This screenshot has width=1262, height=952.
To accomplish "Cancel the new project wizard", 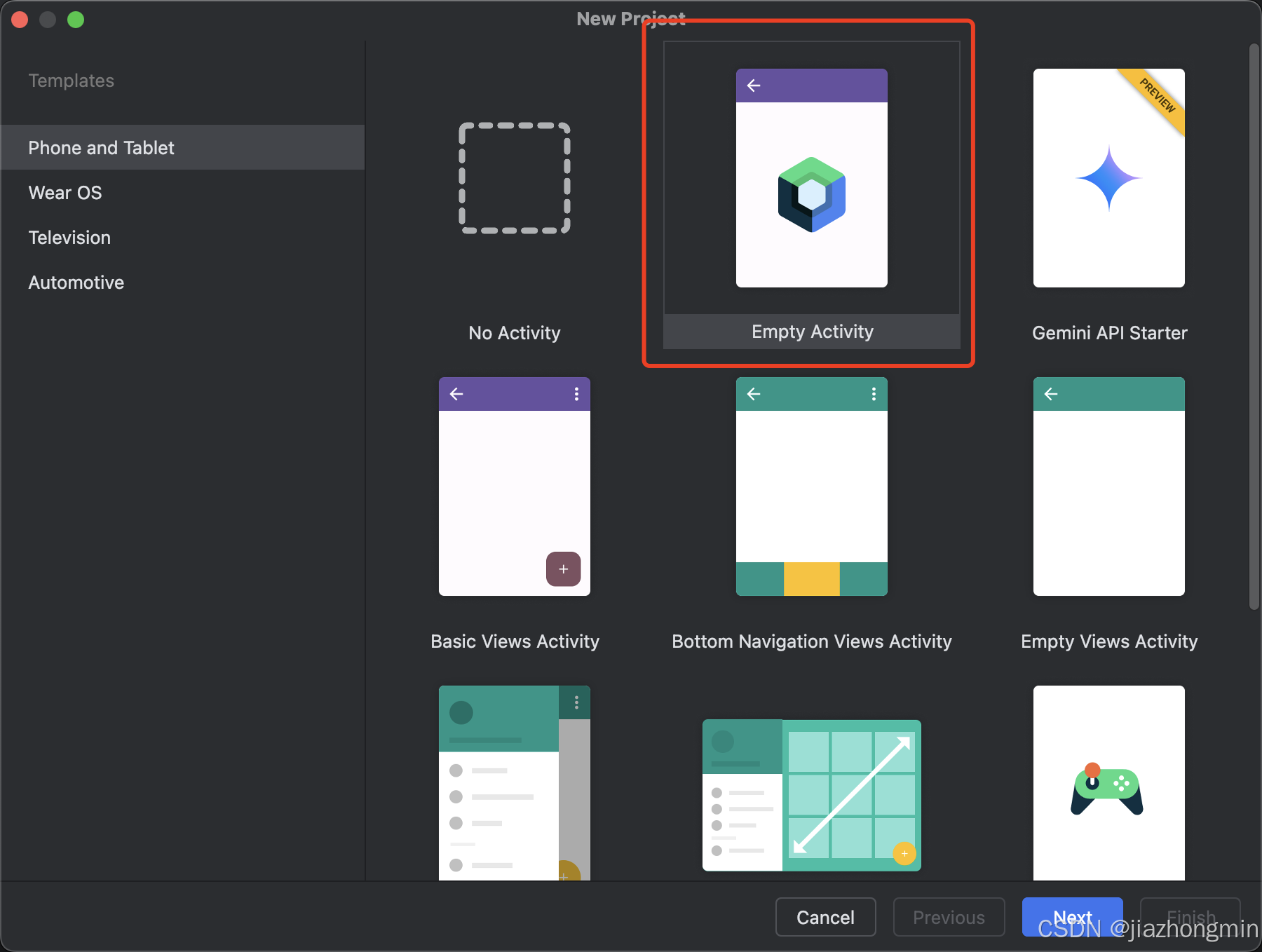I will [x=825, y=916].
